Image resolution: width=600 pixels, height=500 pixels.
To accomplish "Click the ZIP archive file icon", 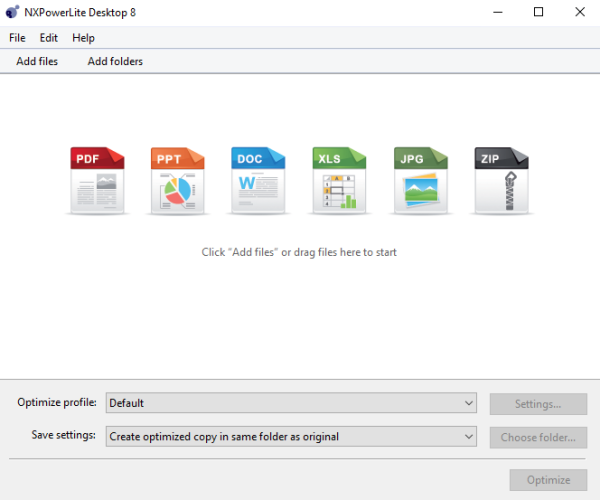I will 502,180.
